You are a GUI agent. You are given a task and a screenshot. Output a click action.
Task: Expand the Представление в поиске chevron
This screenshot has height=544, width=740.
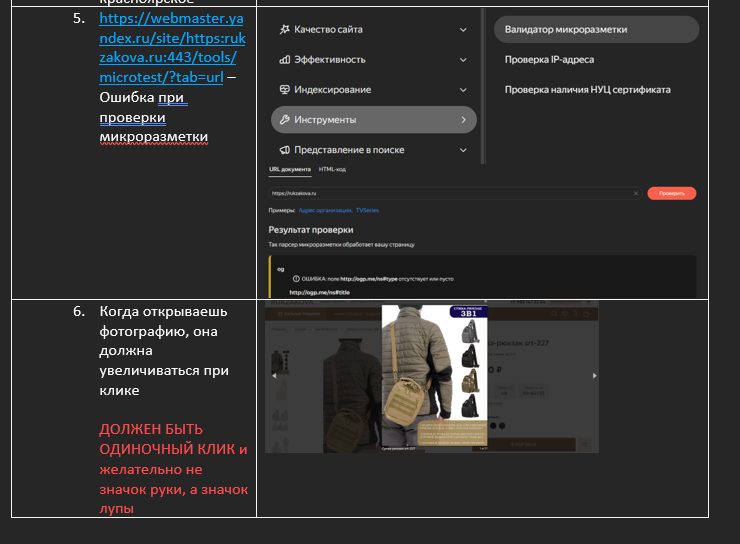coord(463,150)
